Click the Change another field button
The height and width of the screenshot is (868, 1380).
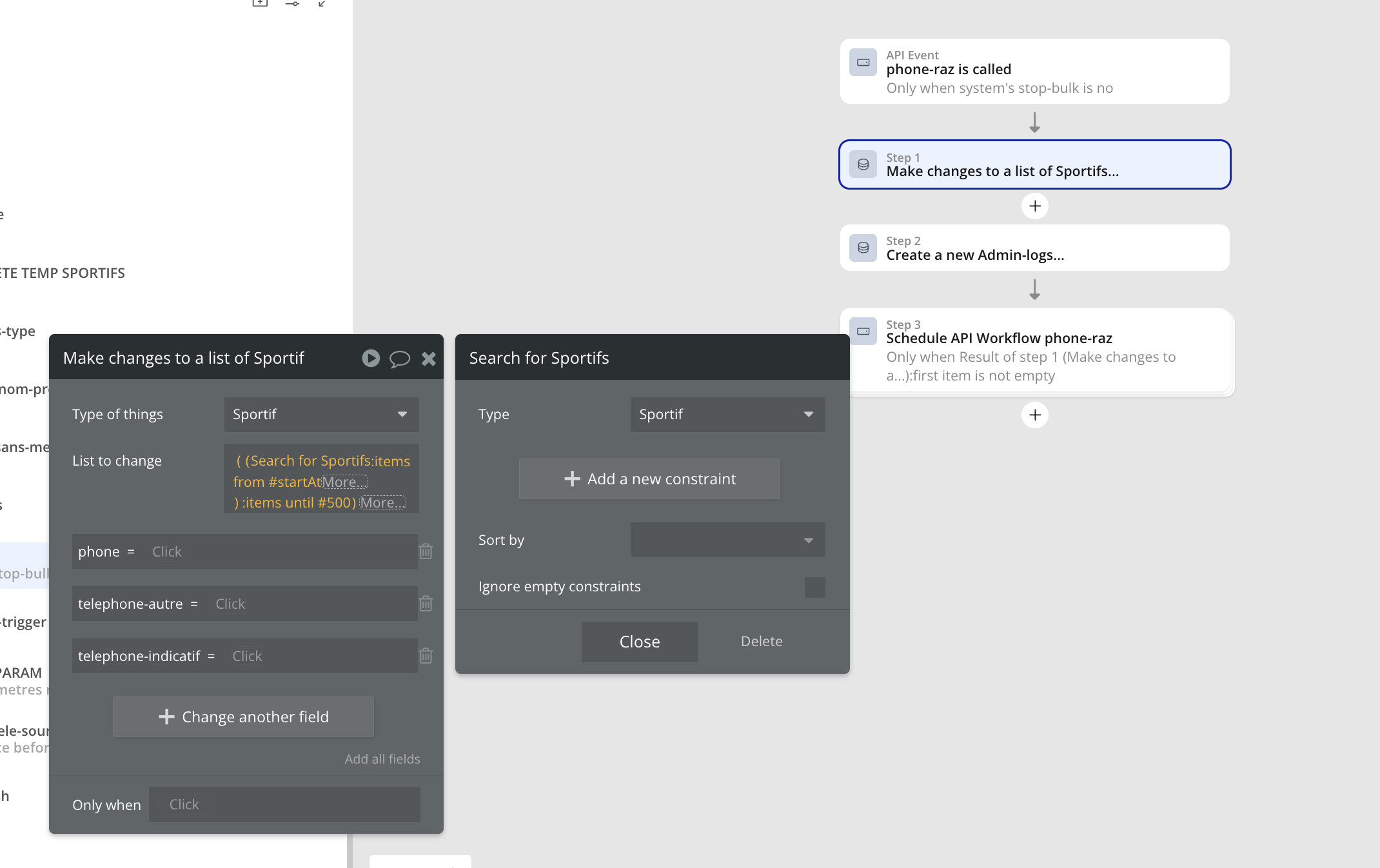tap(243, 717)
